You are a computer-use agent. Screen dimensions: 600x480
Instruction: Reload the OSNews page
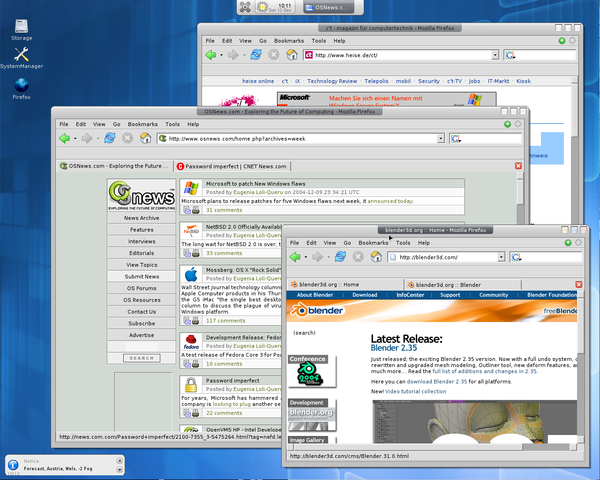point(109,138)
